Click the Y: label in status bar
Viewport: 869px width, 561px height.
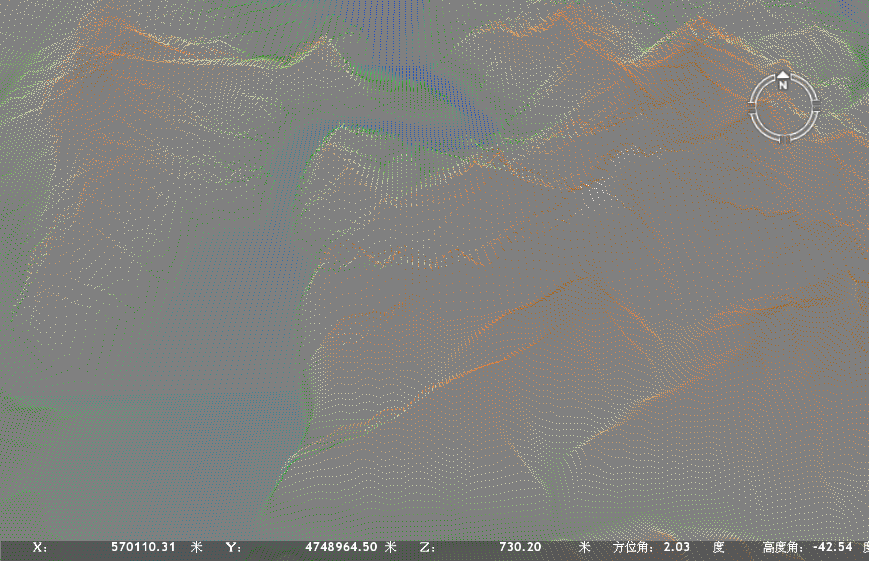pyautogui.click(x=233, y=547)
